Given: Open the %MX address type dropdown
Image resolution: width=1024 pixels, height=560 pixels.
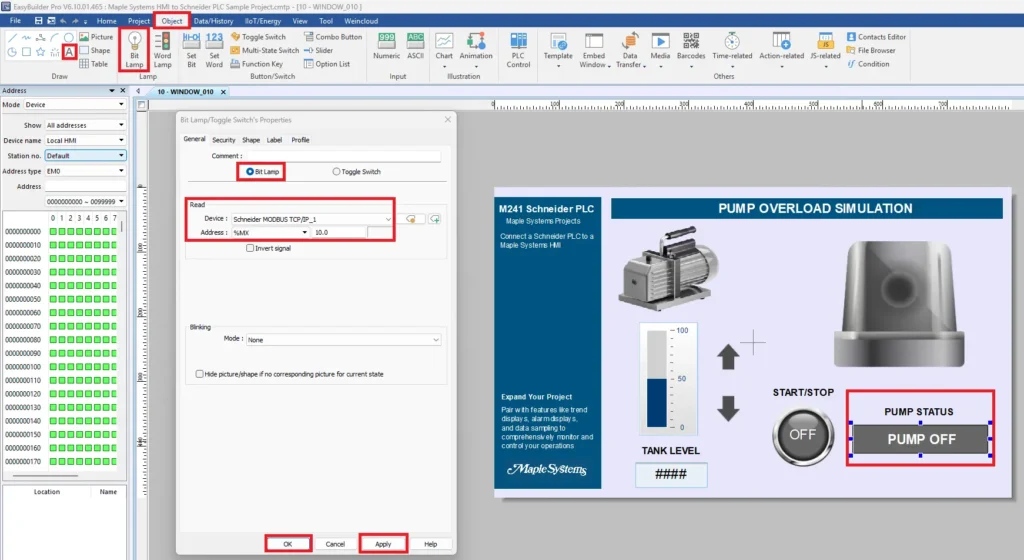Looking at the screenshot, I should pos(270,232).
